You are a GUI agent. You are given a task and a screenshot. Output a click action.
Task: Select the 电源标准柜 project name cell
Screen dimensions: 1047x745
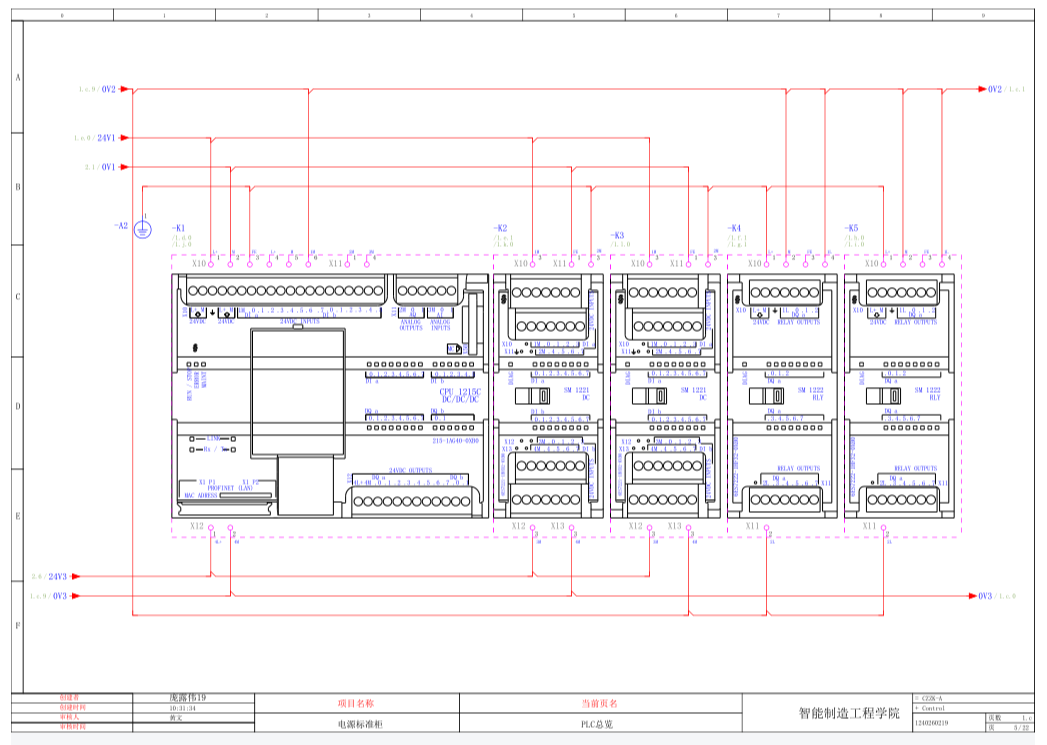[357, 723]
